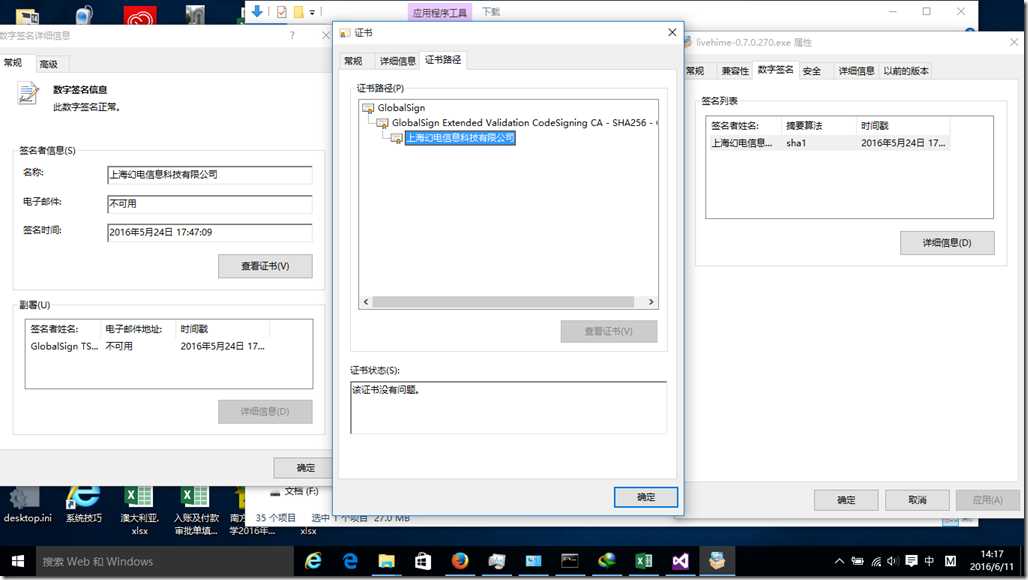Open Windows Store from taskbar
The height and width of the screenshot is (580, 1028).
[423, 561]
